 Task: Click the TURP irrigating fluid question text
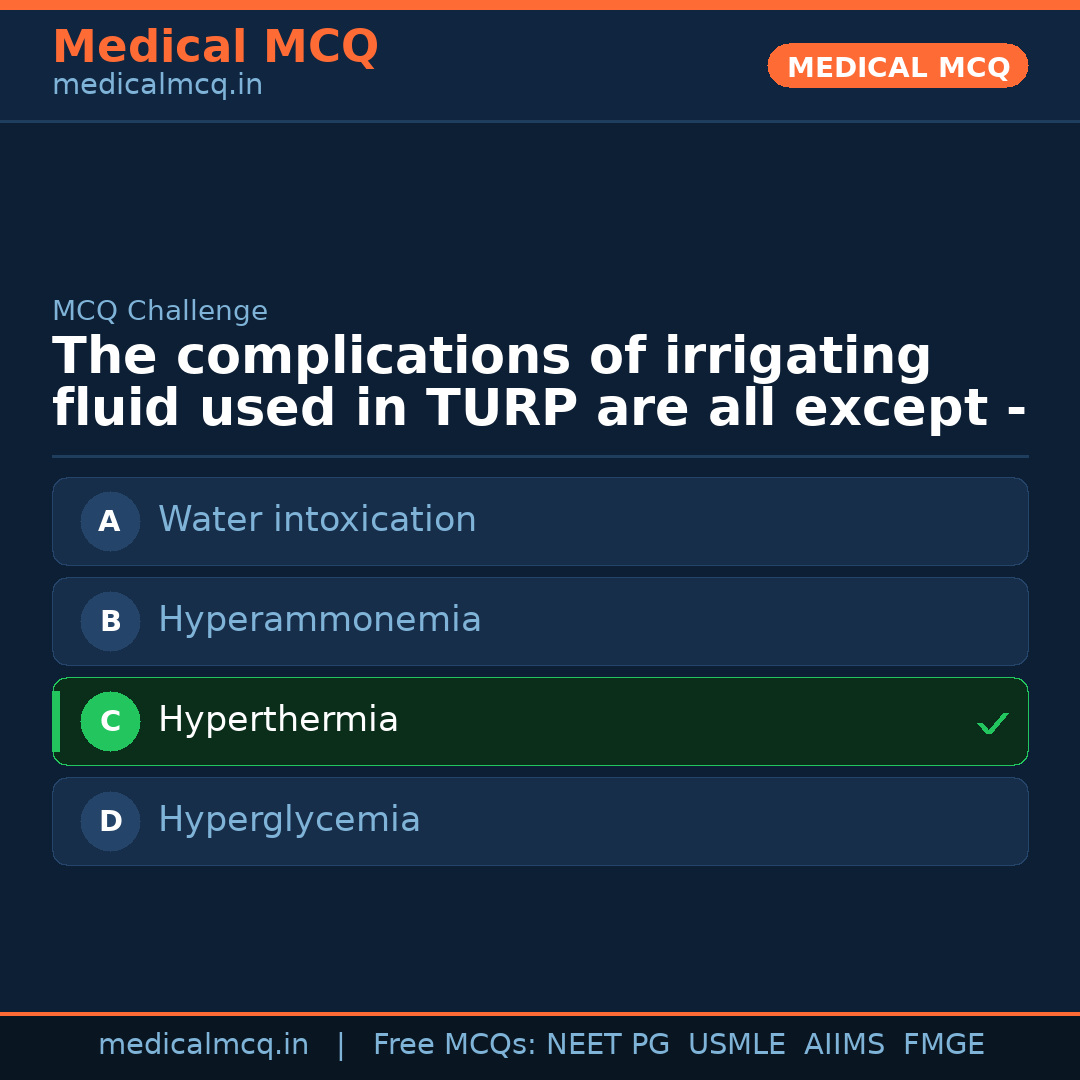tap(539, 383)
